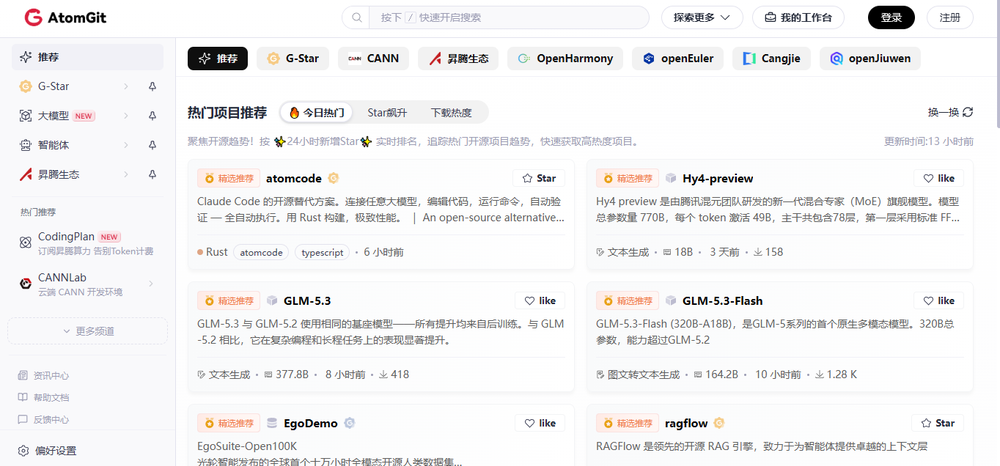Expand the 智能体 sidebar chevron
The image size is (1000, 466).
click(126, 145)
